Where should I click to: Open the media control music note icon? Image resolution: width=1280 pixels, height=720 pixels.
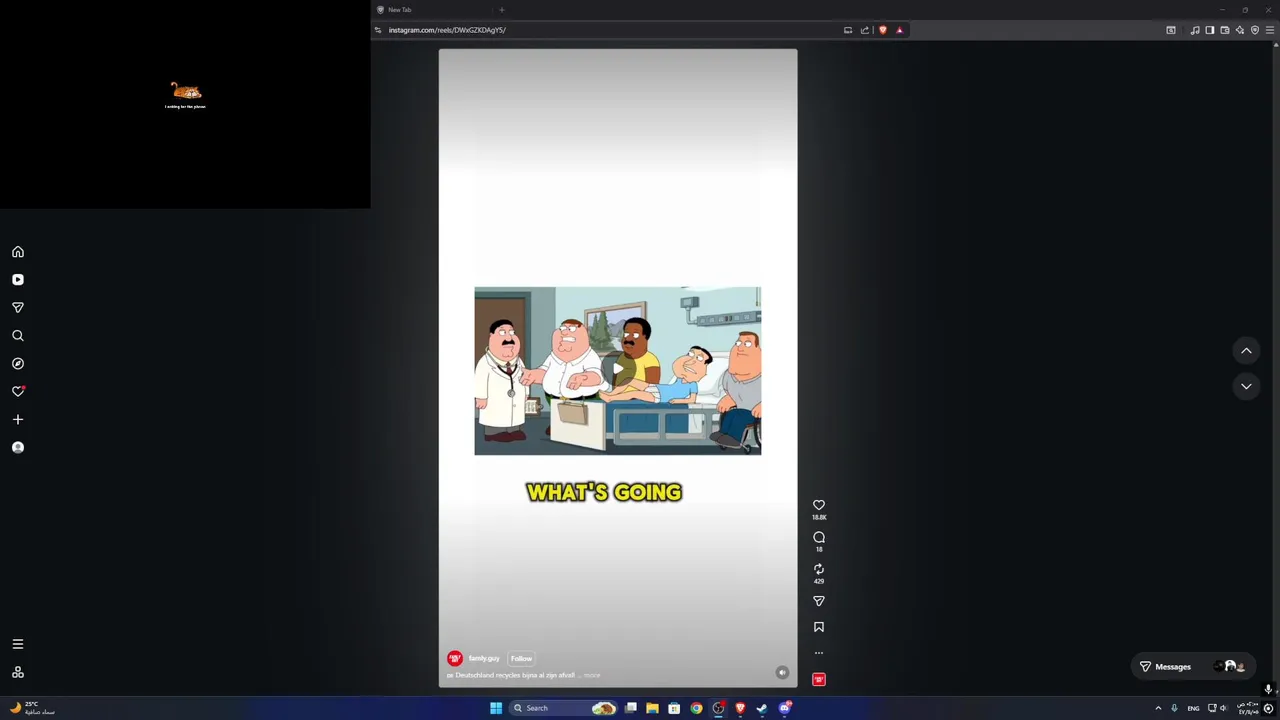(1195, 30)
